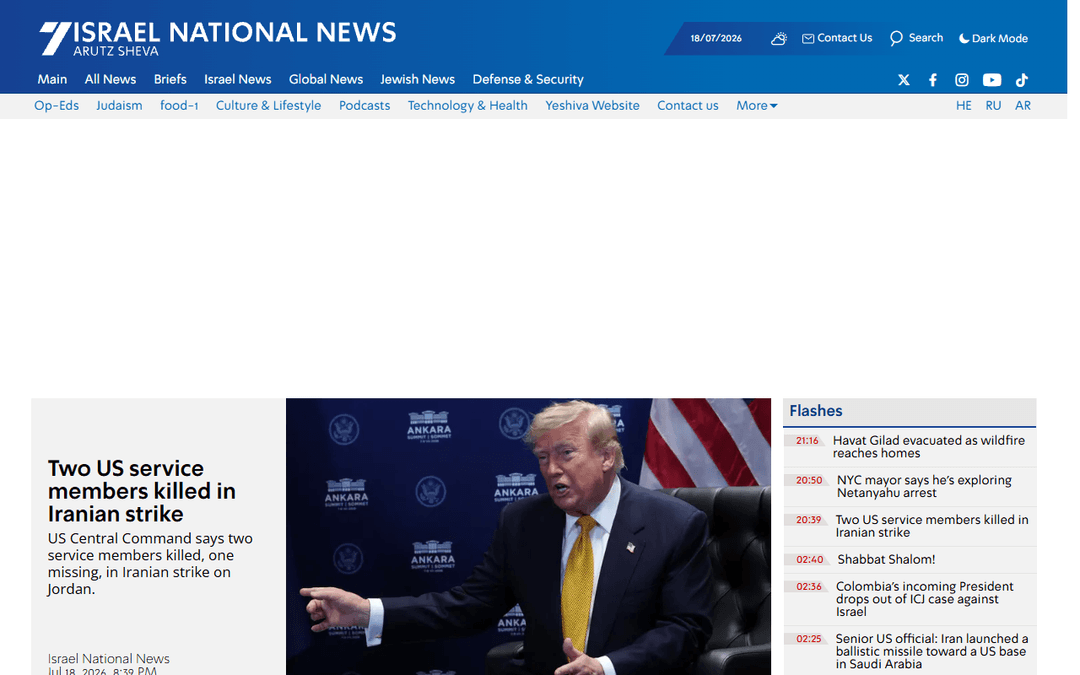
Task: Open Israel News menu item
Action: [238, 79]
